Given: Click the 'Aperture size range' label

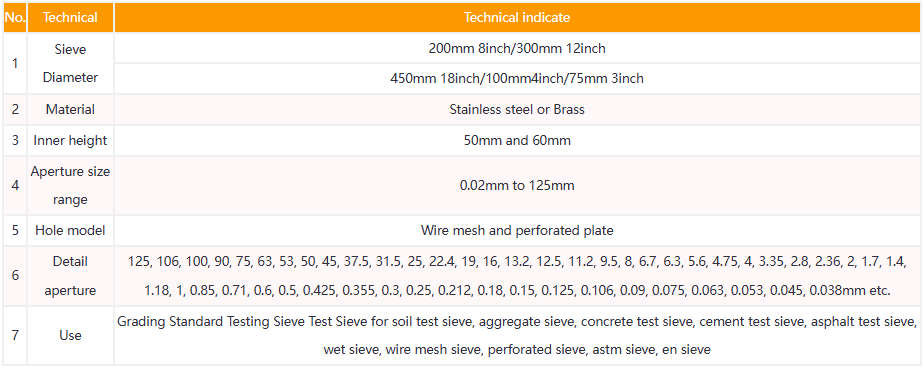Looking at the screenshot, I should 70,185.
